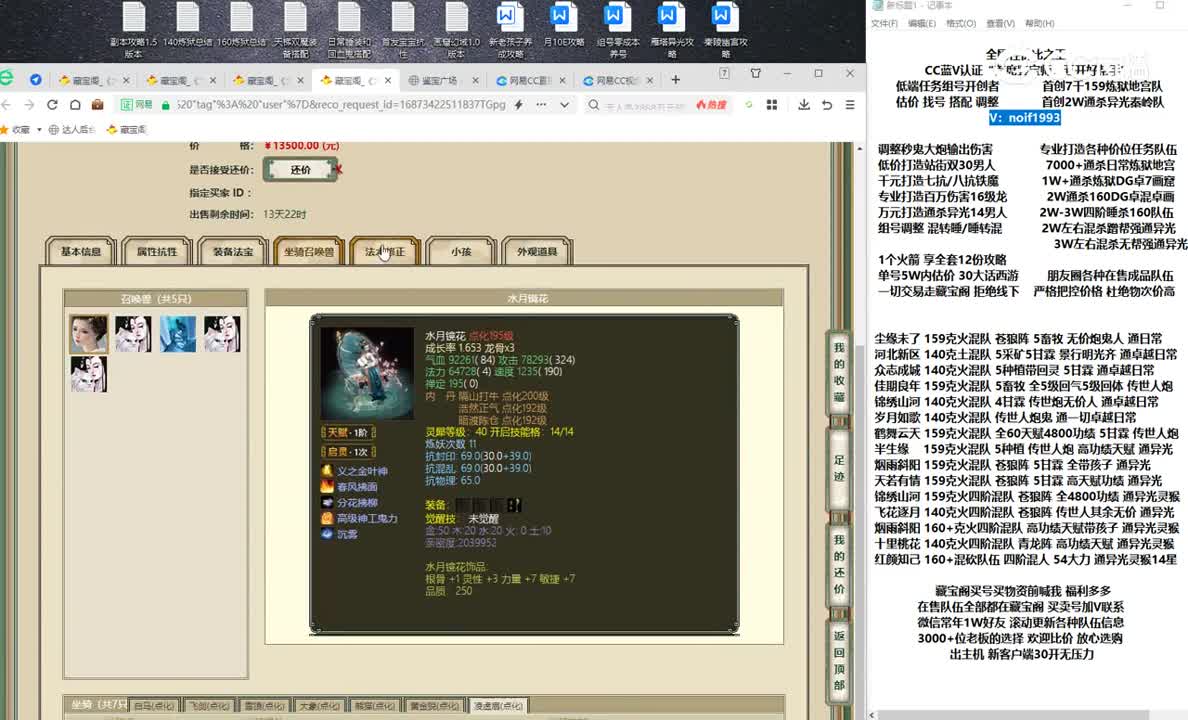Click the browser refresh icon

53,105
